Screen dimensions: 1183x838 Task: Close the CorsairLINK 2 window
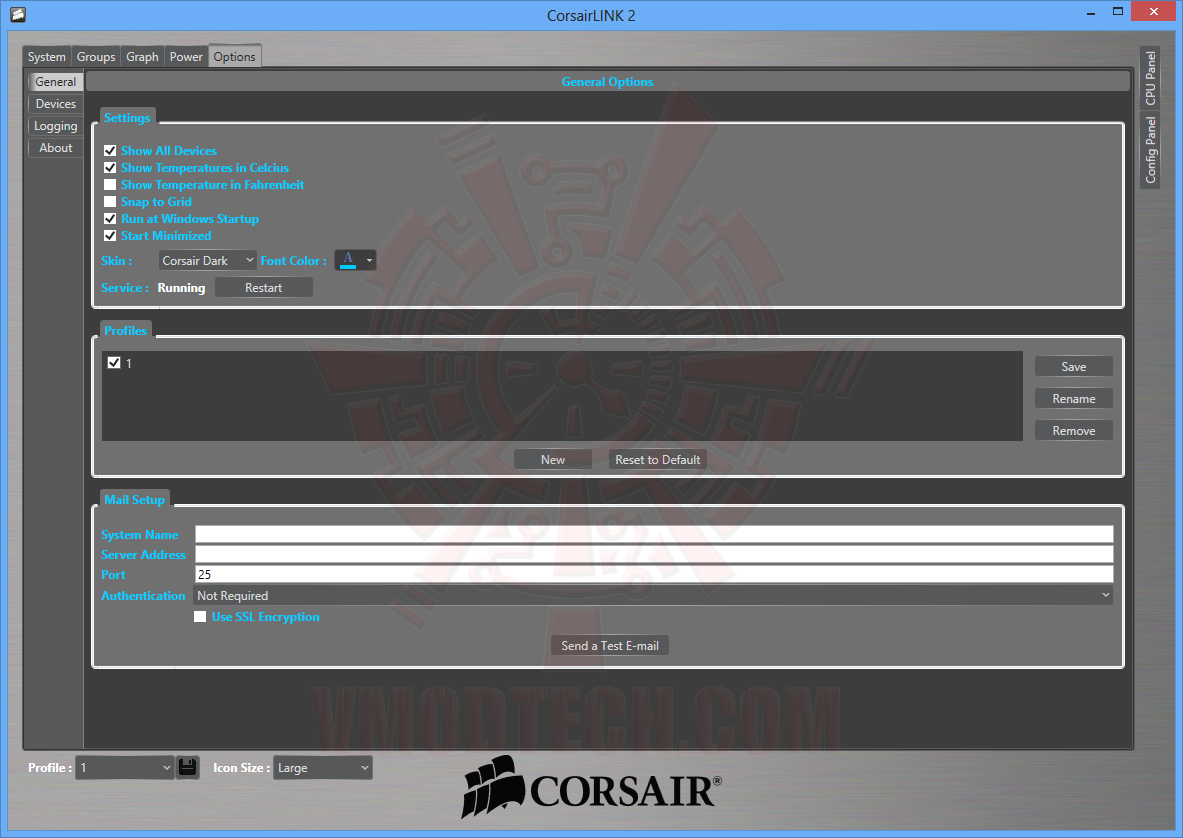coord(1154,12)
